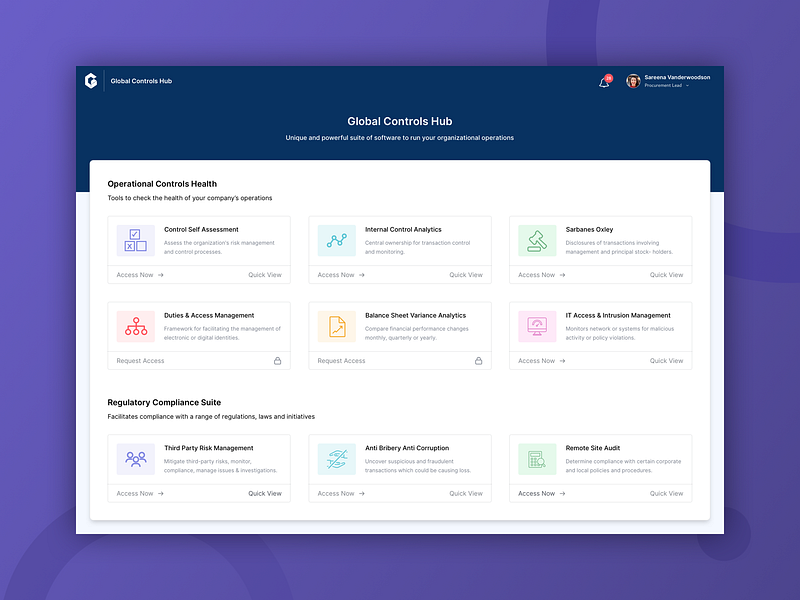Click the Balance Sheet Variance Analytics title

[x=415, y=315]
